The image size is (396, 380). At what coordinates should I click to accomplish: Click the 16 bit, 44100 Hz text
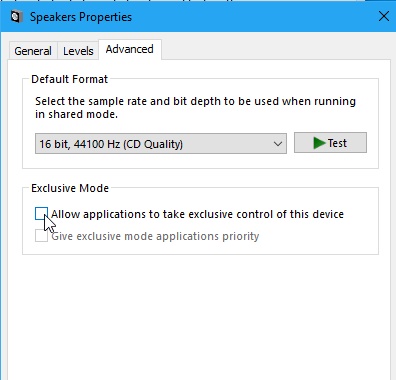80,144
